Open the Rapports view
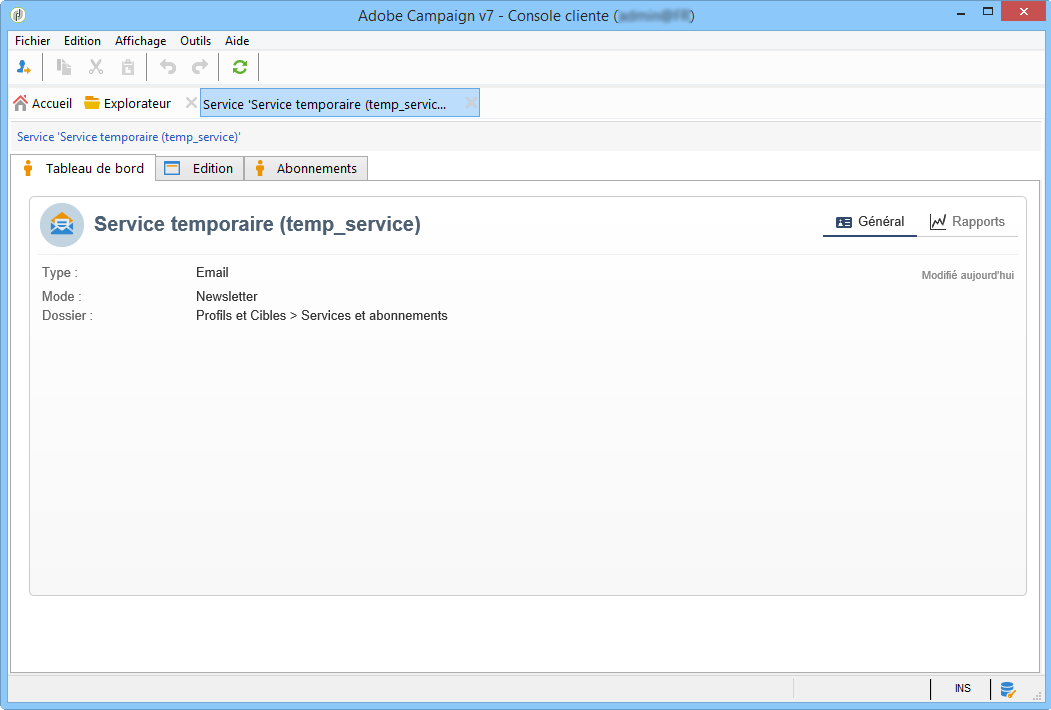Screen dimensions: 1051x710 967,221
